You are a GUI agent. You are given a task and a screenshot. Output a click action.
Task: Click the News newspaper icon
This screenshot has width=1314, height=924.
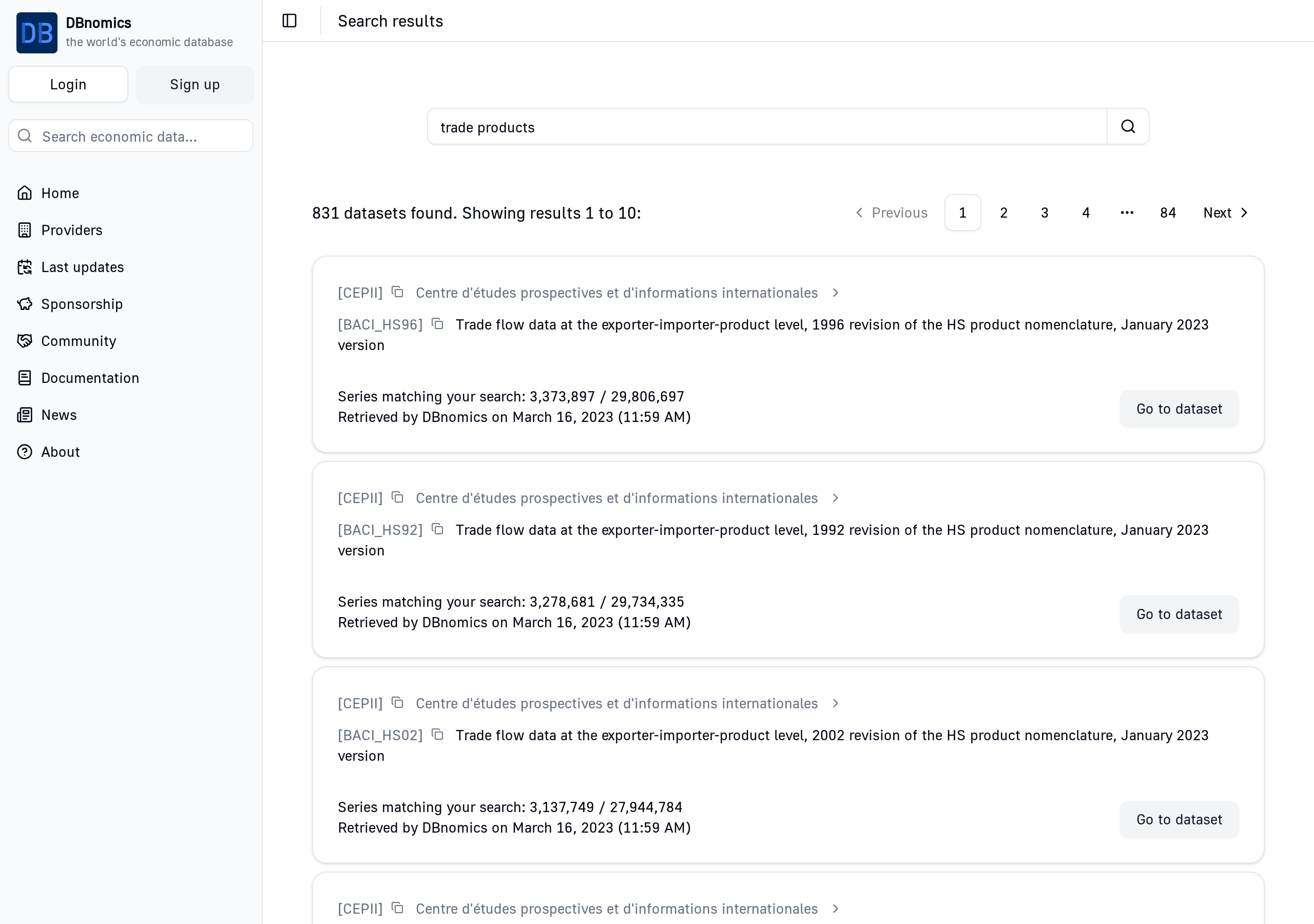25,415
